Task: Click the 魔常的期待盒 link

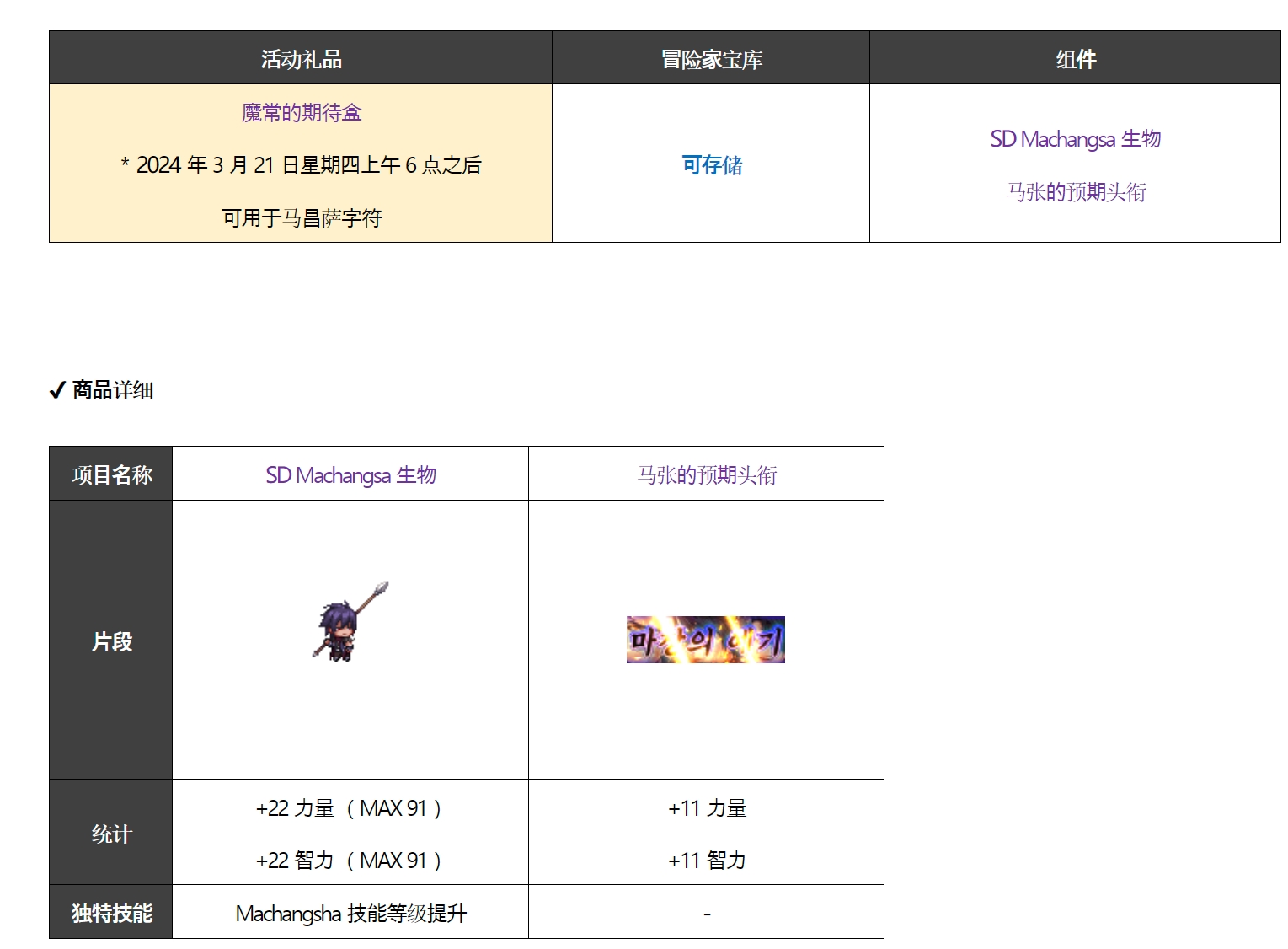Action: point(302,112)
